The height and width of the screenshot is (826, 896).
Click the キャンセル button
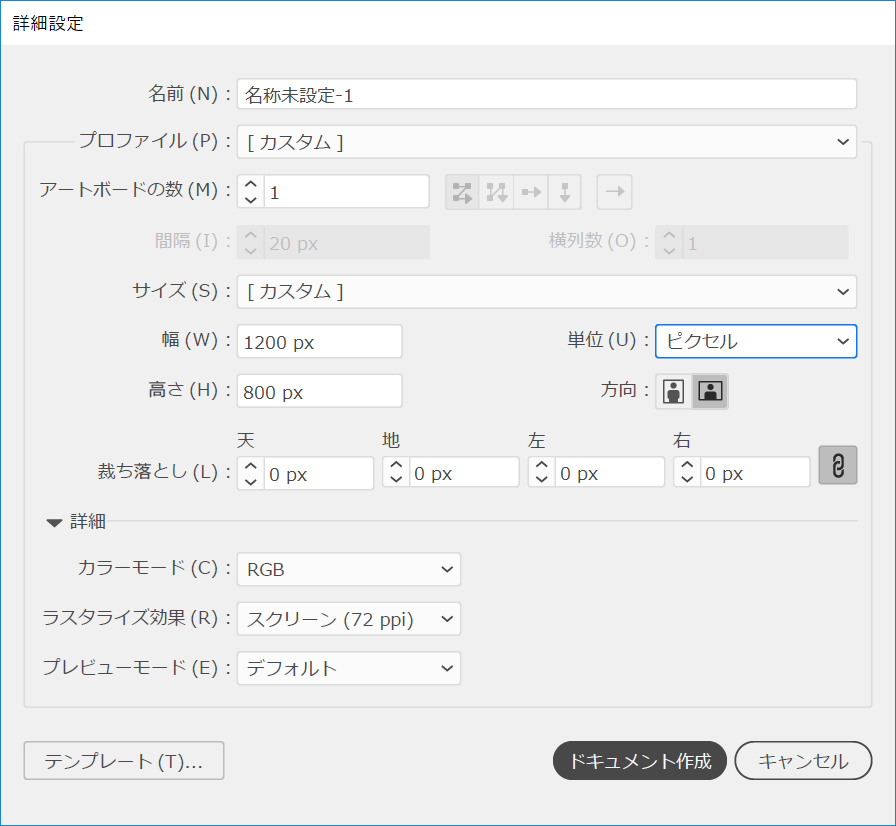803,761
